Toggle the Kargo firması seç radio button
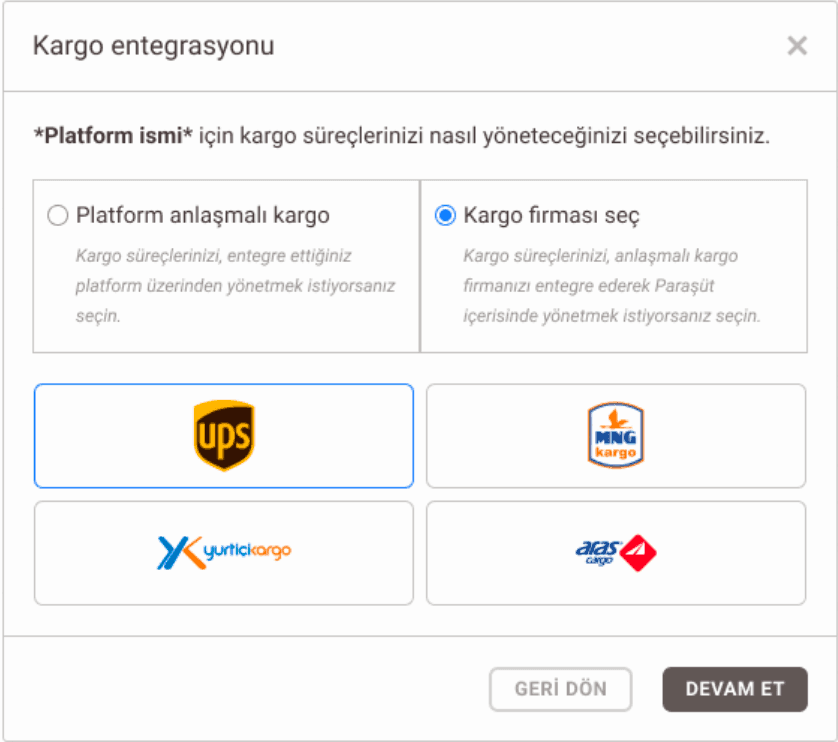This screenshot has width=838, height=742. tap(445, 215)
